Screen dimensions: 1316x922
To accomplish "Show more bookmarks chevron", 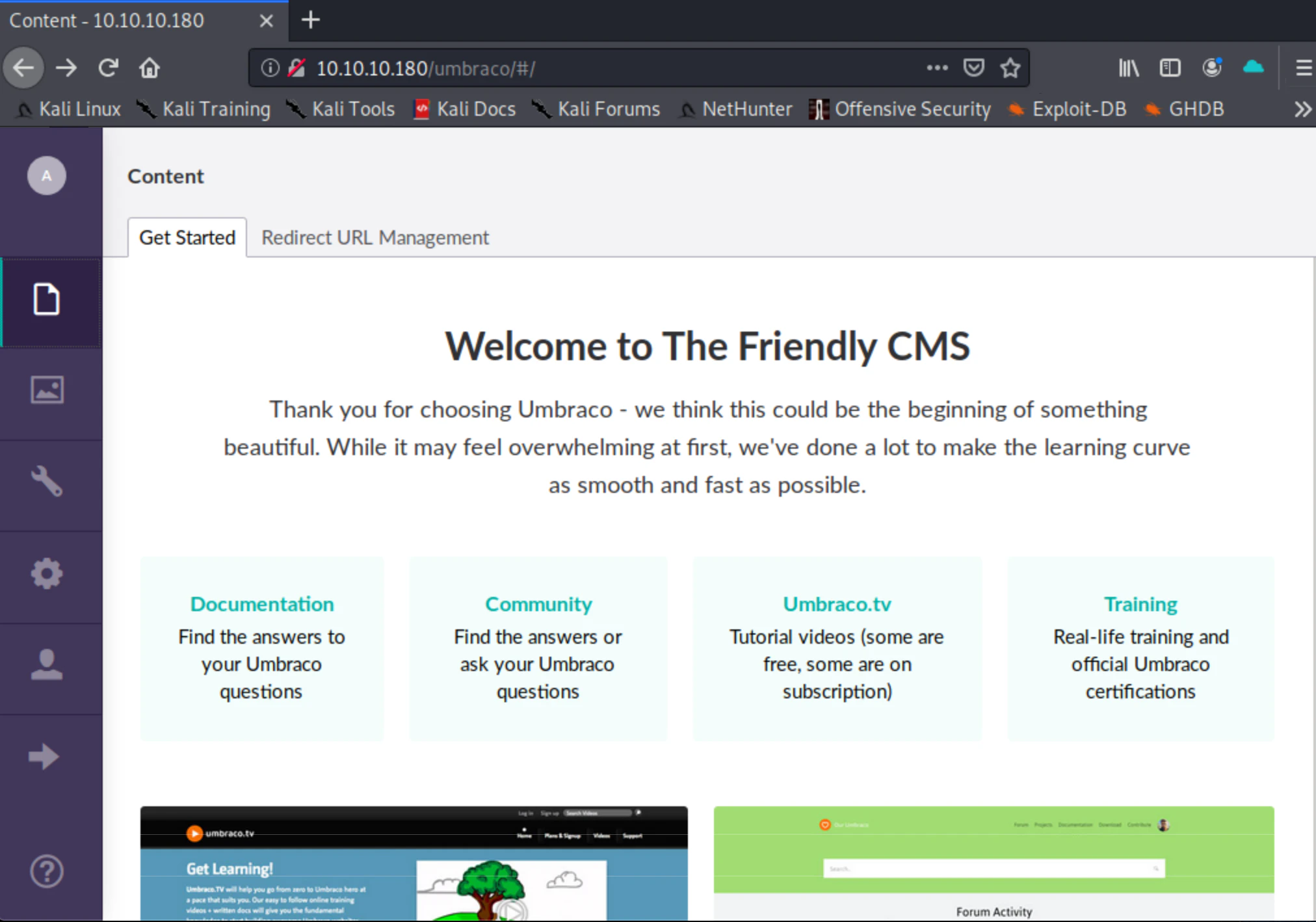I will (1302, 109).
